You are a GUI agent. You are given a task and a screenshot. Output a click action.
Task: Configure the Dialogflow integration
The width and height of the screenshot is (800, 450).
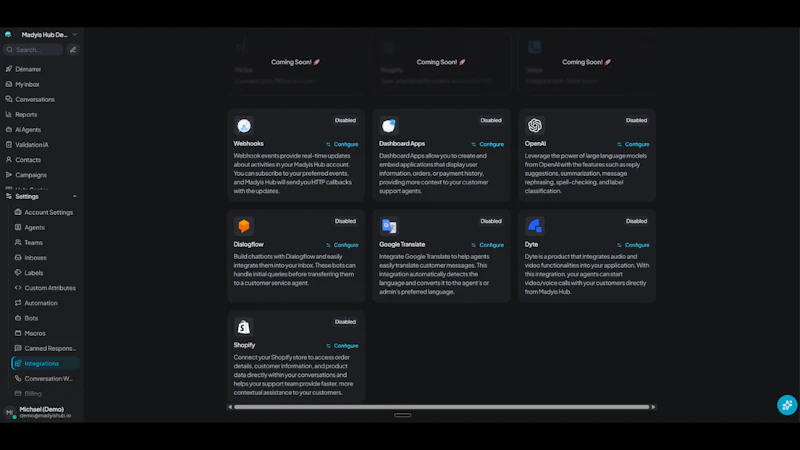click(342, 245)
